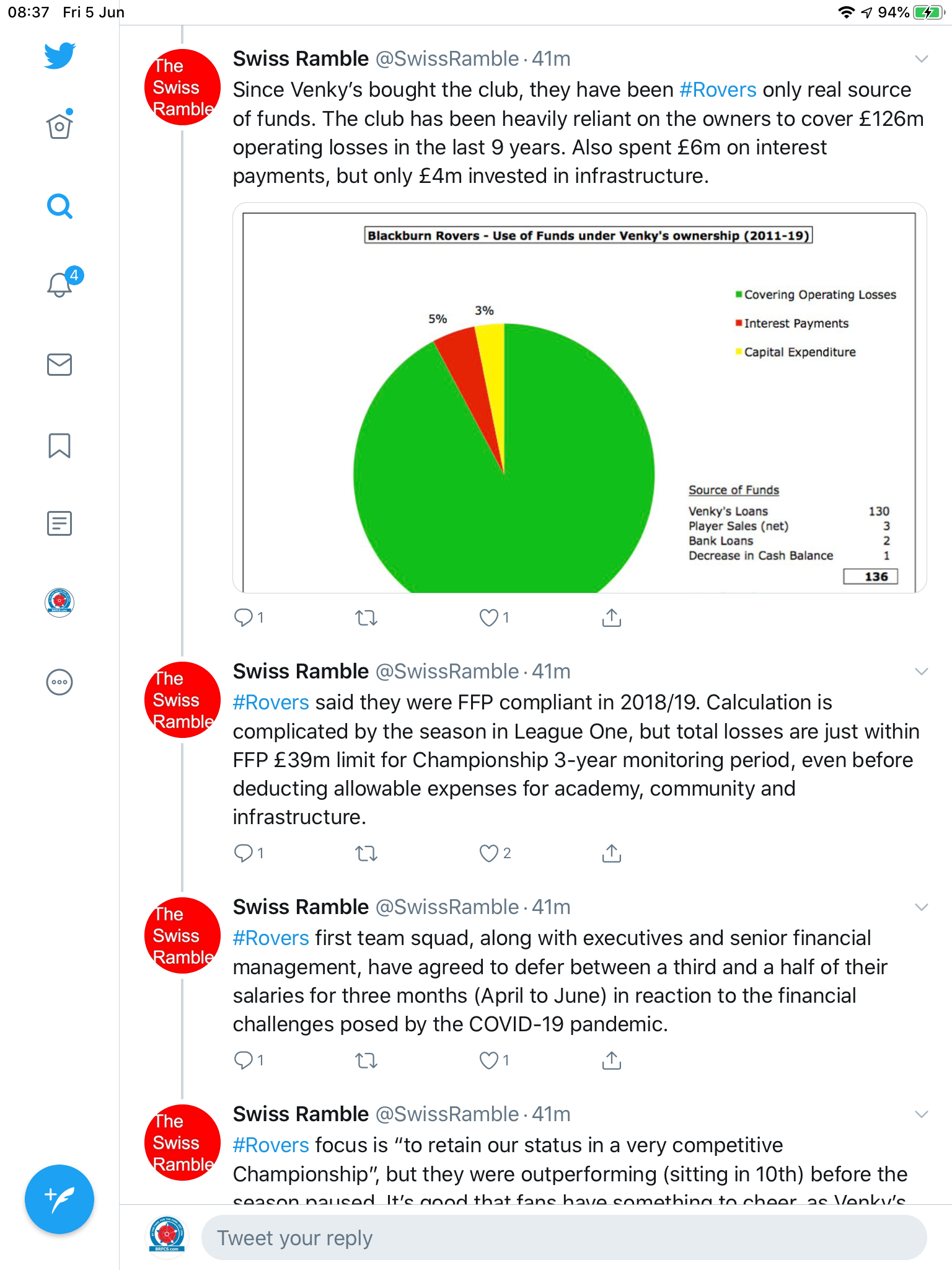Open Messages envelope icon

point(59,365)
